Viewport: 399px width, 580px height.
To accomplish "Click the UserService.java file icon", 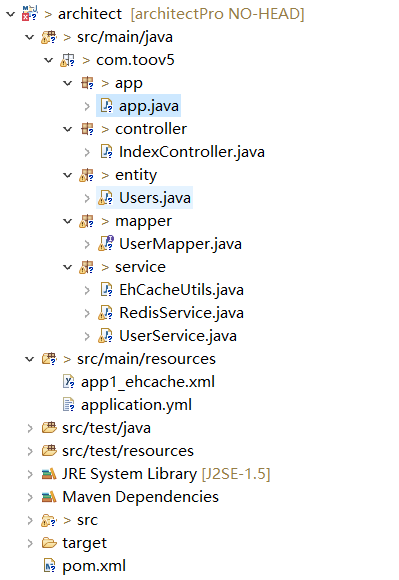I will pyautogui.click(x=105, y=336).
